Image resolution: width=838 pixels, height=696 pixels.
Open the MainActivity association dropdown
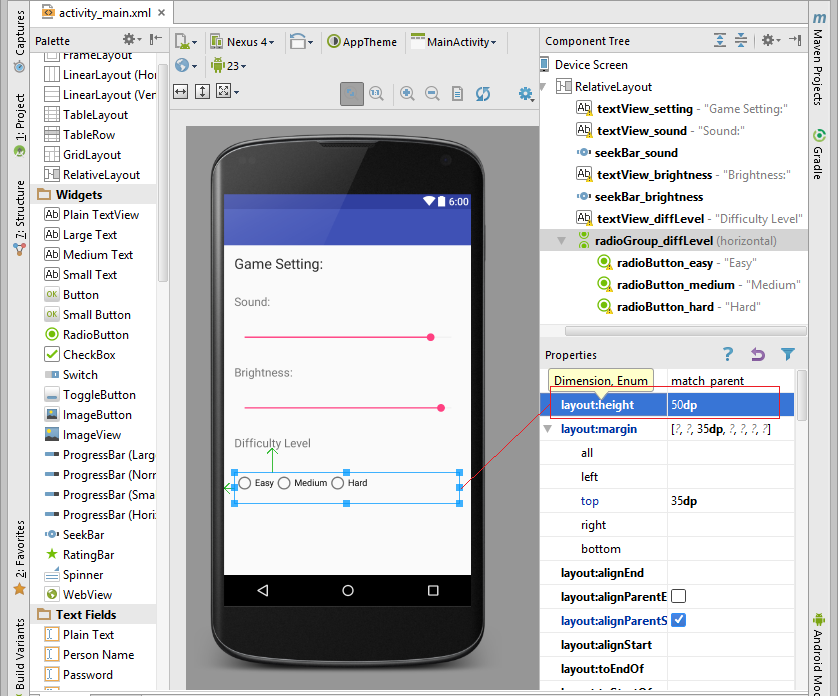pyautogui.click(x=454, y=42)
